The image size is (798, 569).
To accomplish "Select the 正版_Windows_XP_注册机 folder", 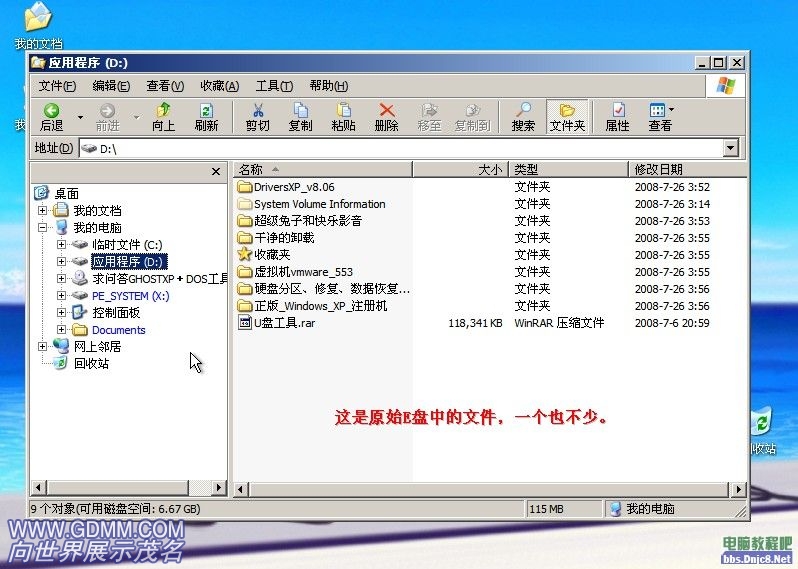I will point(321,306).
